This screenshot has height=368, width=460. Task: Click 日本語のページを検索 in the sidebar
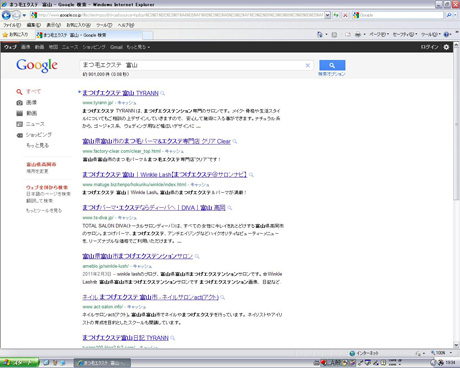[49, 194]
